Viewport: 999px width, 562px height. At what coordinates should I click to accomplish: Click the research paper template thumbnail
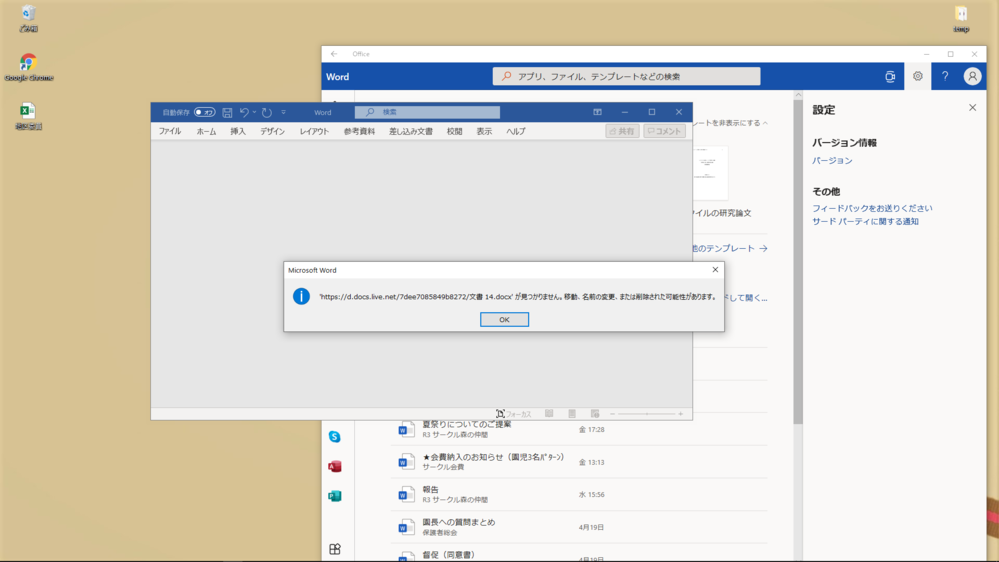point(710,173)
